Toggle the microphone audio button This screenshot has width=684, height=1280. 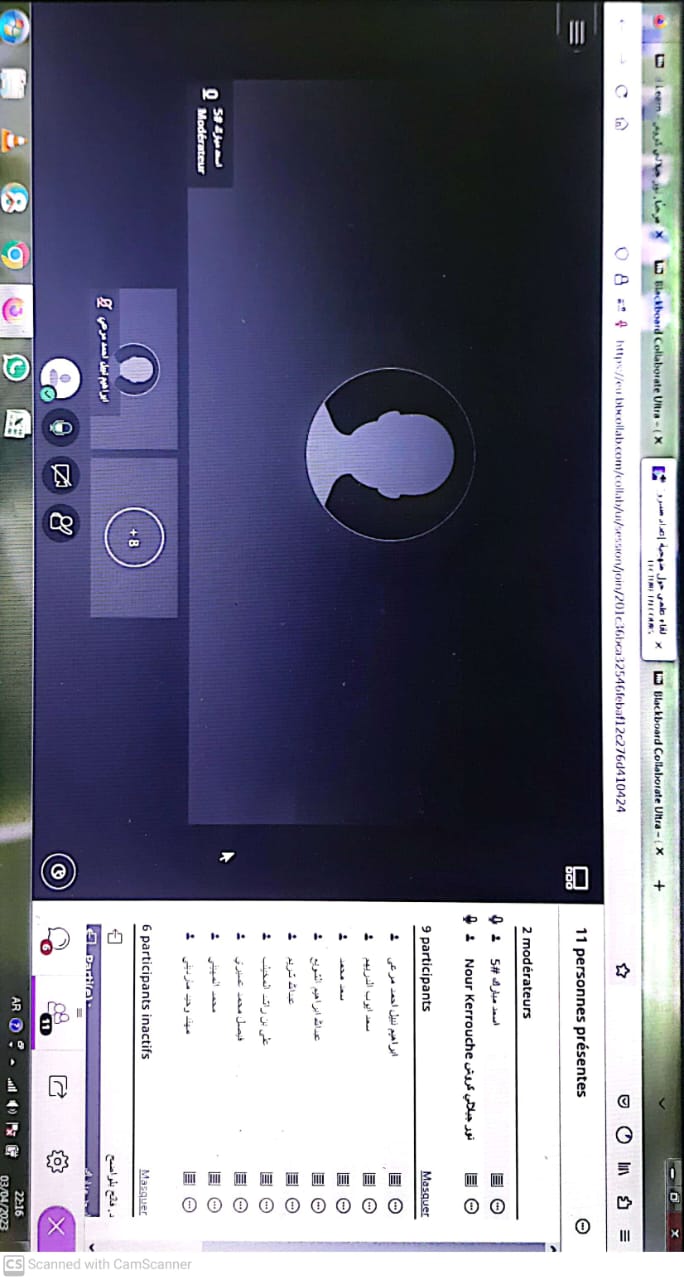tap(61, 427)
